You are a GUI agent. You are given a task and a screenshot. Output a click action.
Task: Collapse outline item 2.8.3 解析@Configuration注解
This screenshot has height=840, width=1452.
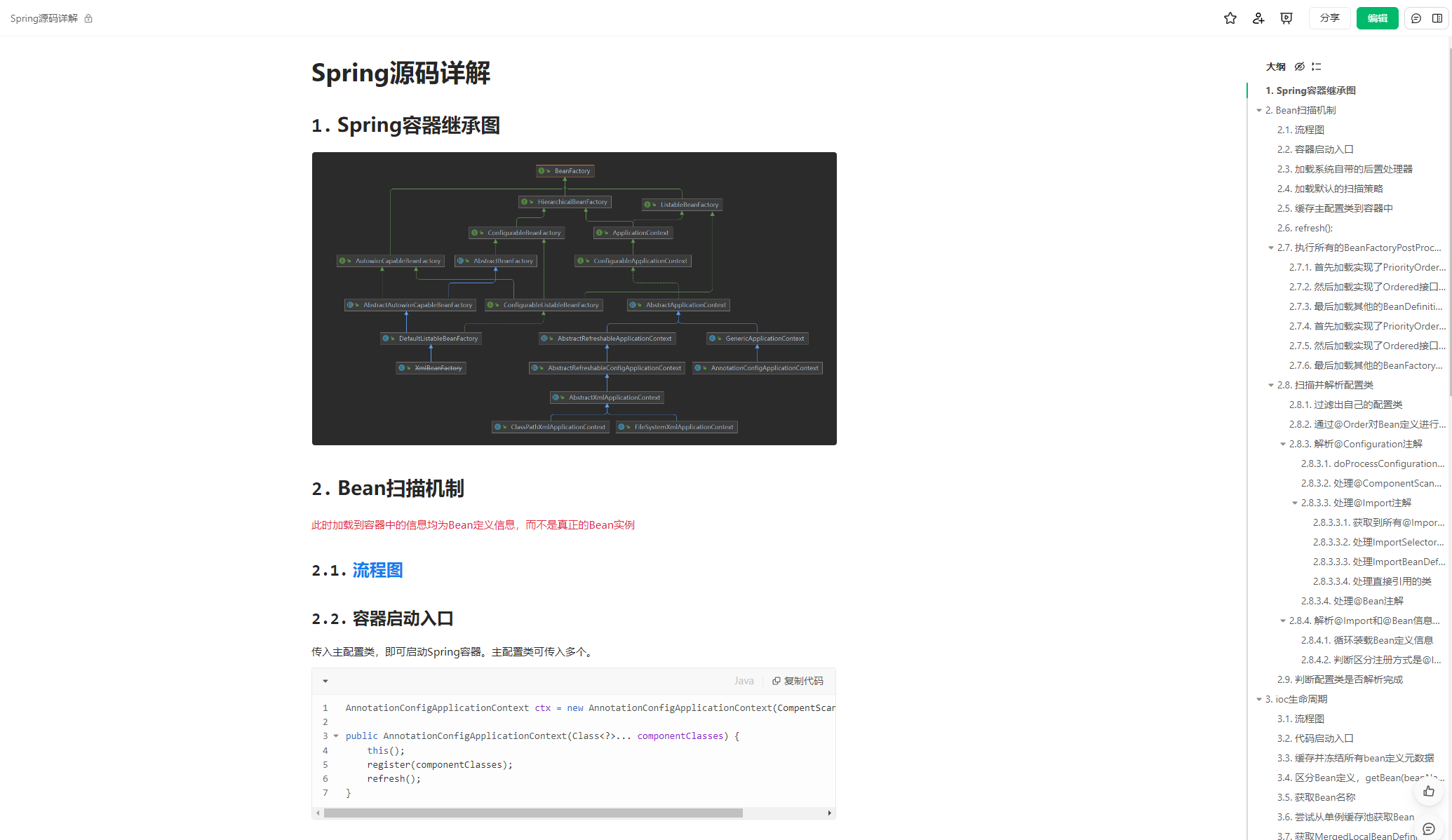[1283, 444]
